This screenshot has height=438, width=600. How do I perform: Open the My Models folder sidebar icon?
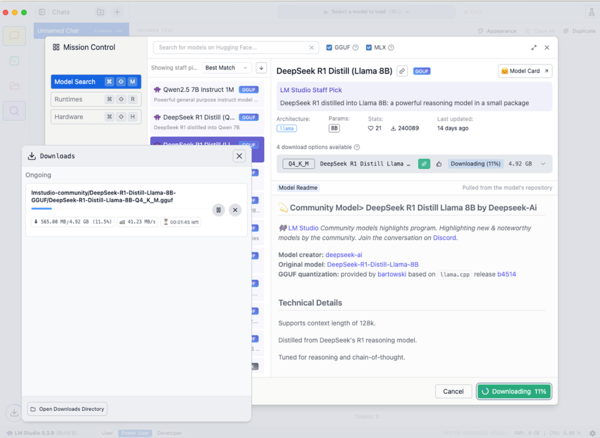15,86
